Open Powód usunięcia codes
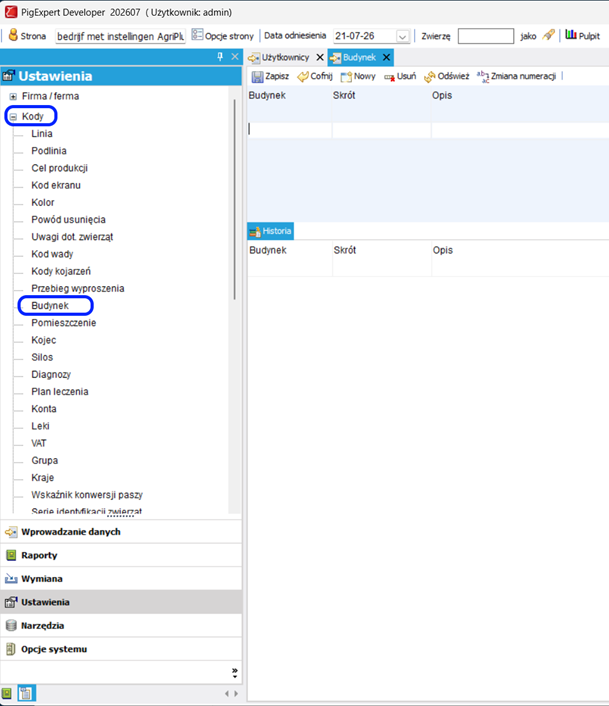 click(68, 220)
